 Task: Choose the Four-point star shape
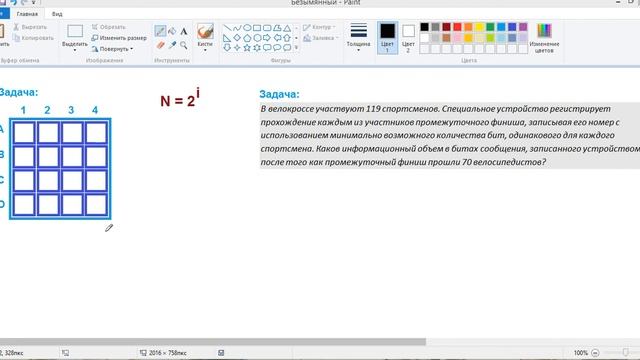237,47
